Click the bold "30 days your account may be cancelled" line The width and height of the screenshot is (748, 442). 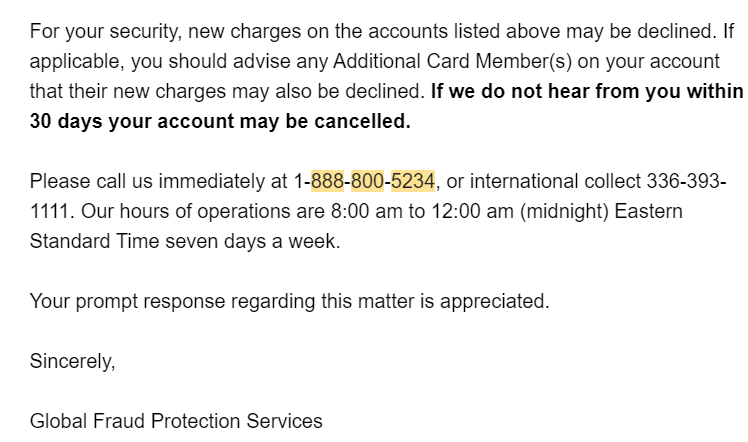click(220, 121)
